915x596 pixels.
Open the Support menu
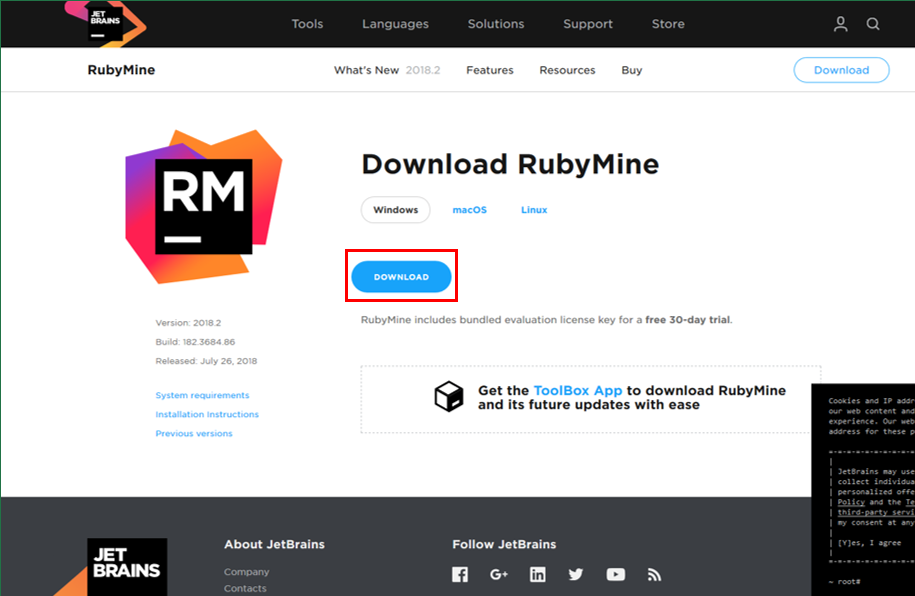tap(587, 24)
